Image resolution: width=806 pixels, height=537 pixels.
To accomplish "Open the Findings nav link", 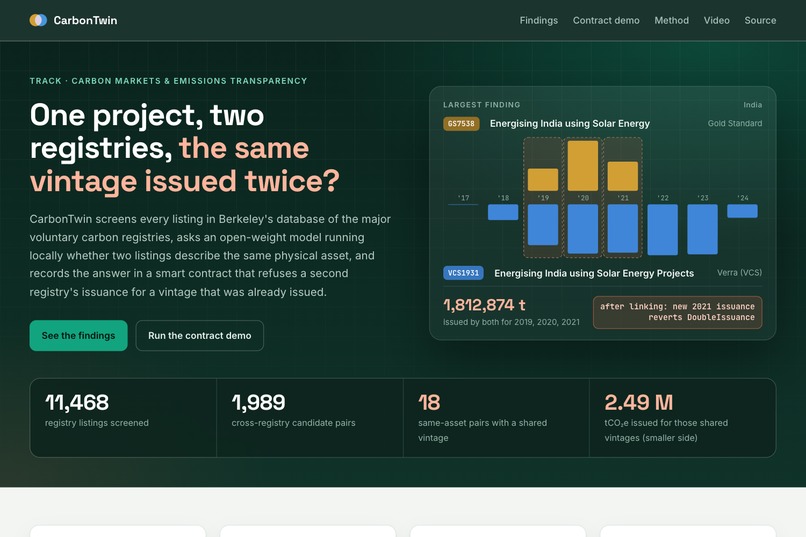I will click(538, 21).
